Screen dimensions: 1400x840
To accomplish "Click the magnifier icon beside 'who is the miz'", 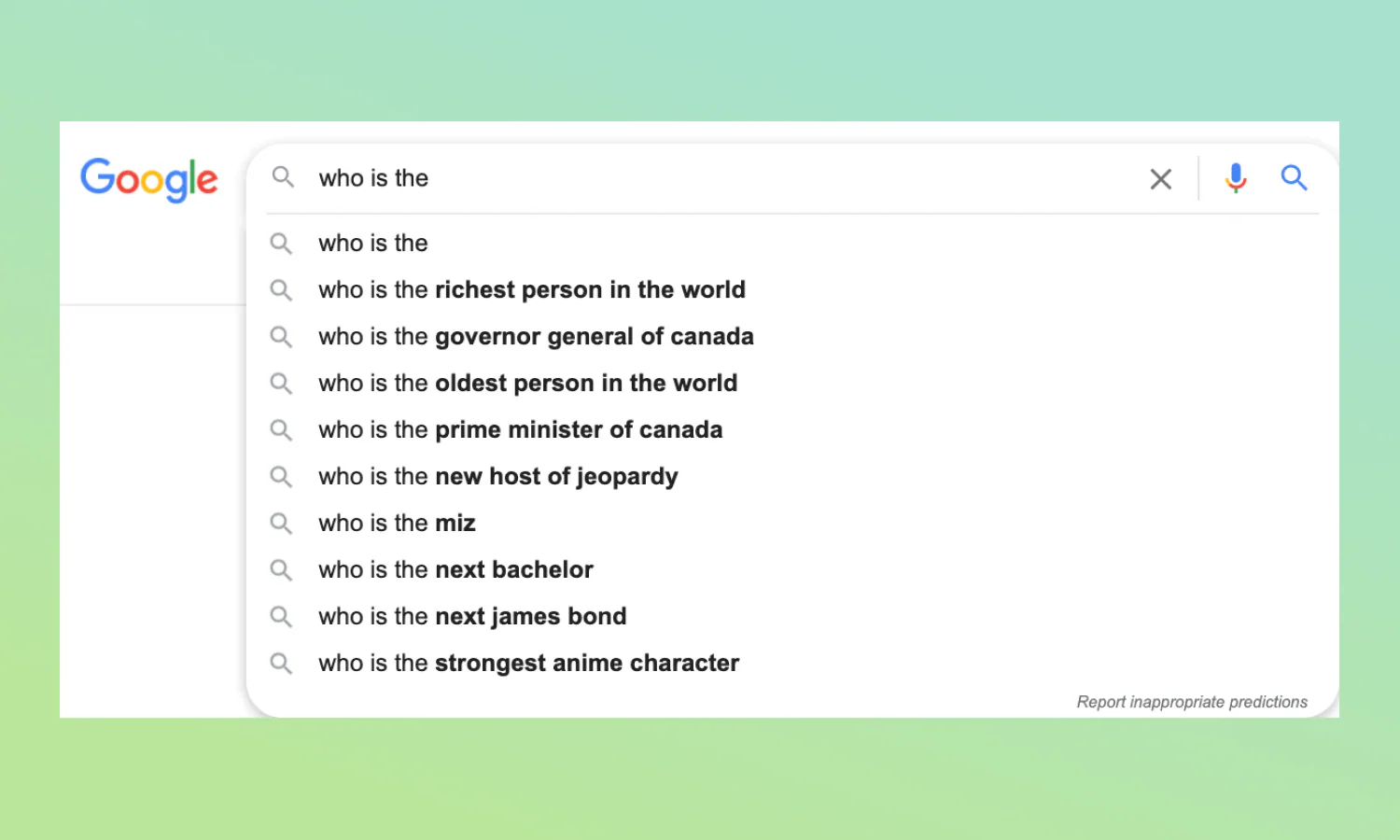I will [x=281, y=523].
